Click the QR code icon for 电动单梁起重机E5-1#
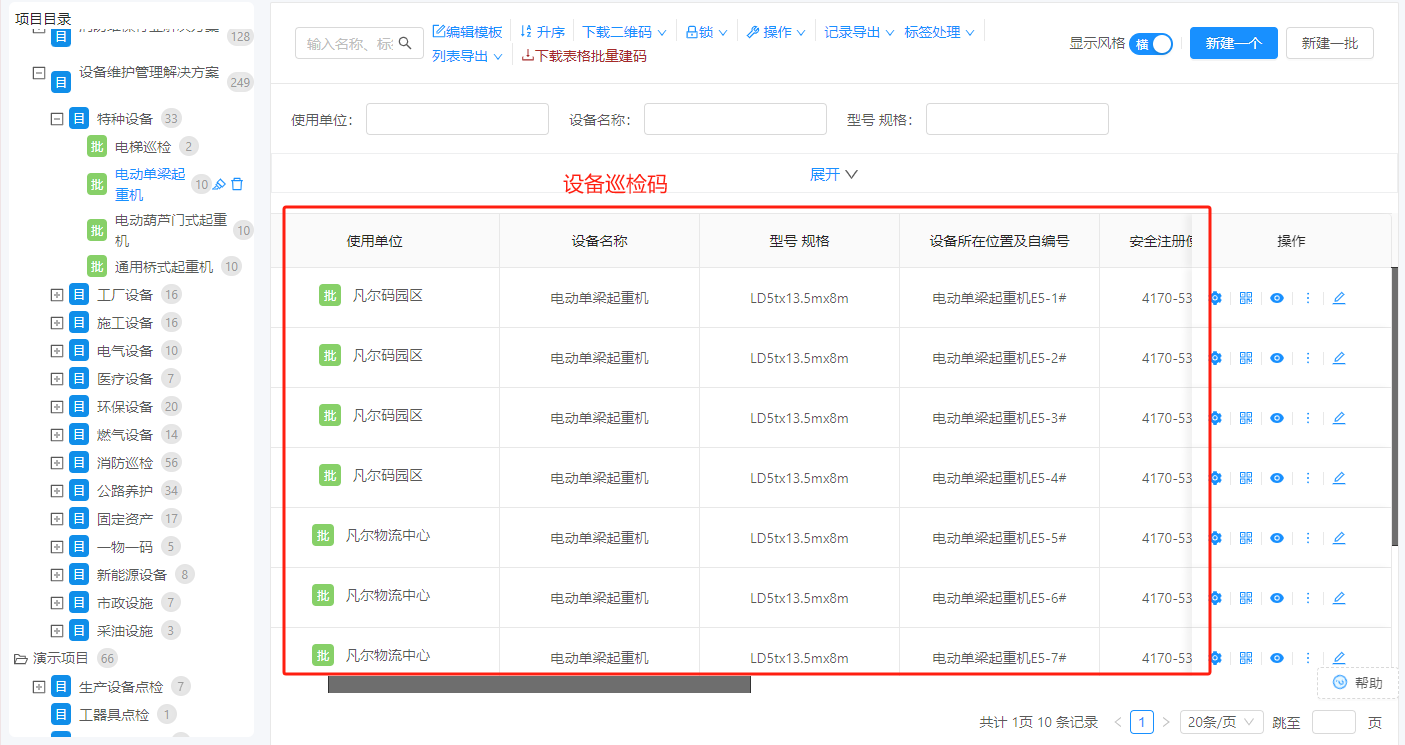This screenshot has width=1405, height=745. pyautogui.click(x=1245, y=297)
